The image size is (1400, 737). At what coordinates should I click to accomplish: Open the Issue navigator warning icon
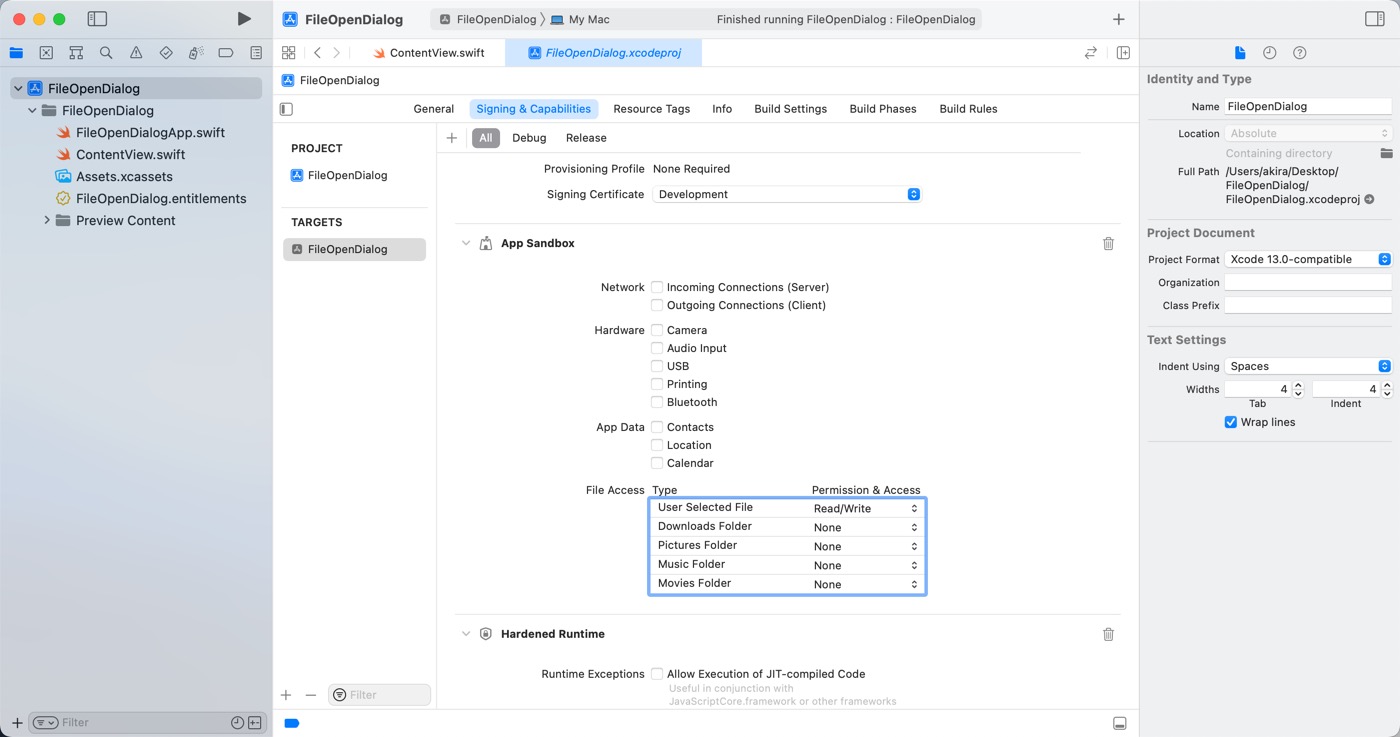[x=136, y=53]
